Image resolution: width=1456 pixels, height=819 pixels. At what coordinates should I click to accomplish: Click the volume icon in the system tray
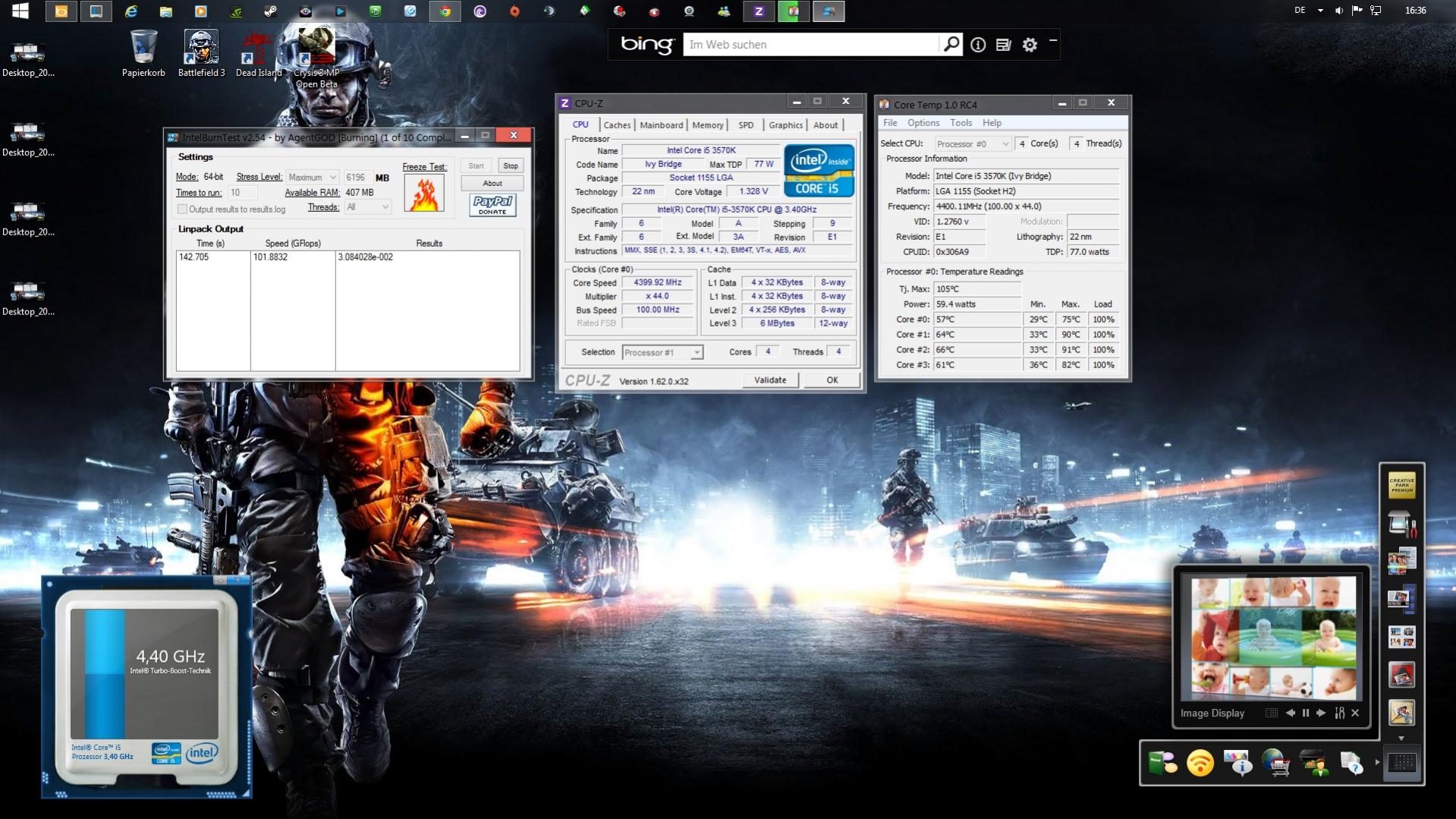click(x=1338, y=11)
